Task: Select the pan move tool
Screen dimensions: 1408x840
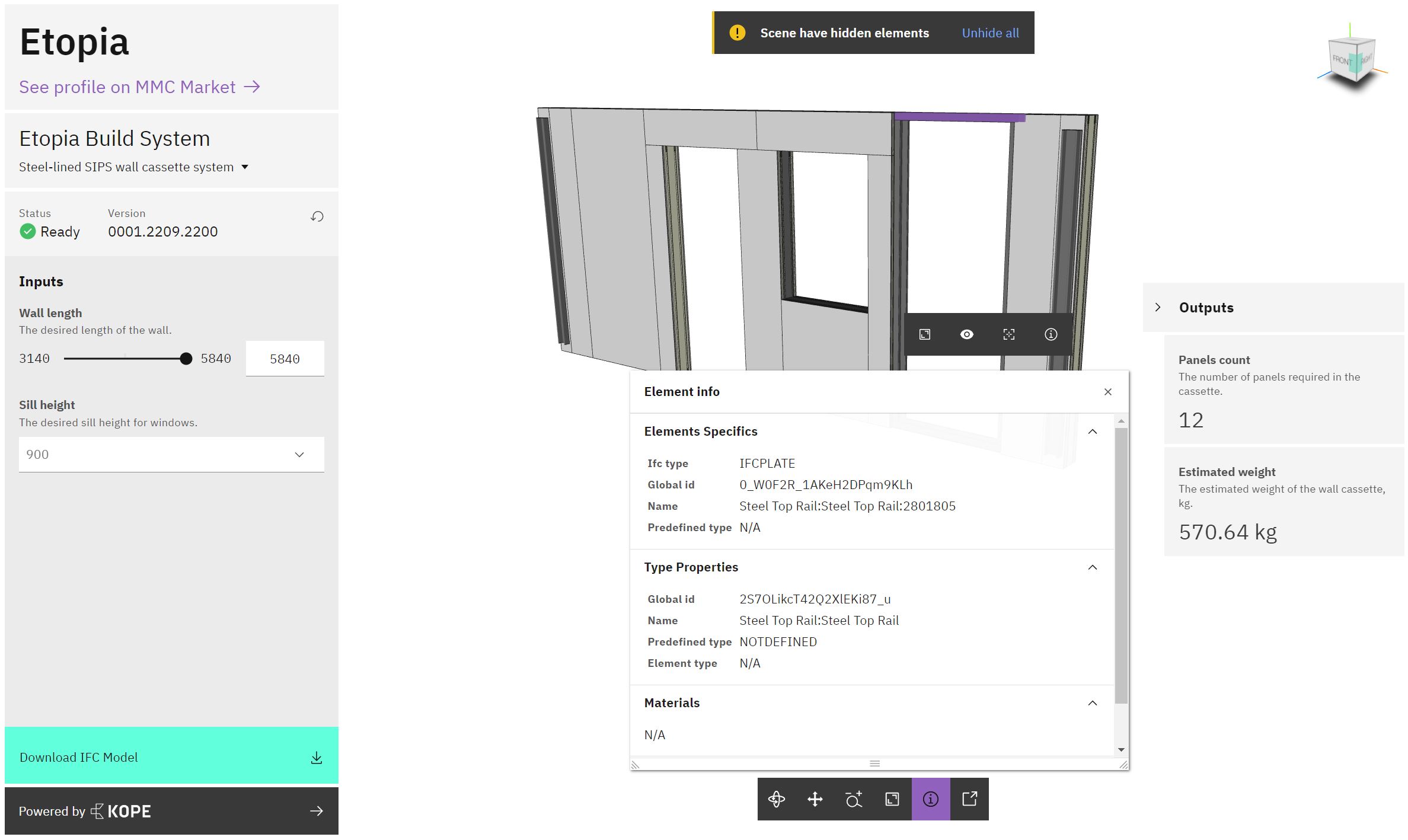Action: click(815, 799)
